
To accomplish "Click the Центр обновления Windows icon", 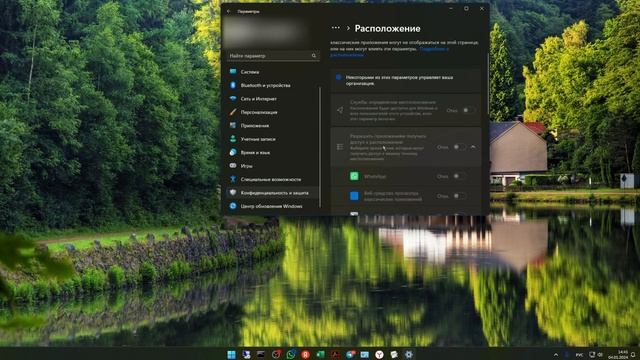I will (x=233, y=206).
